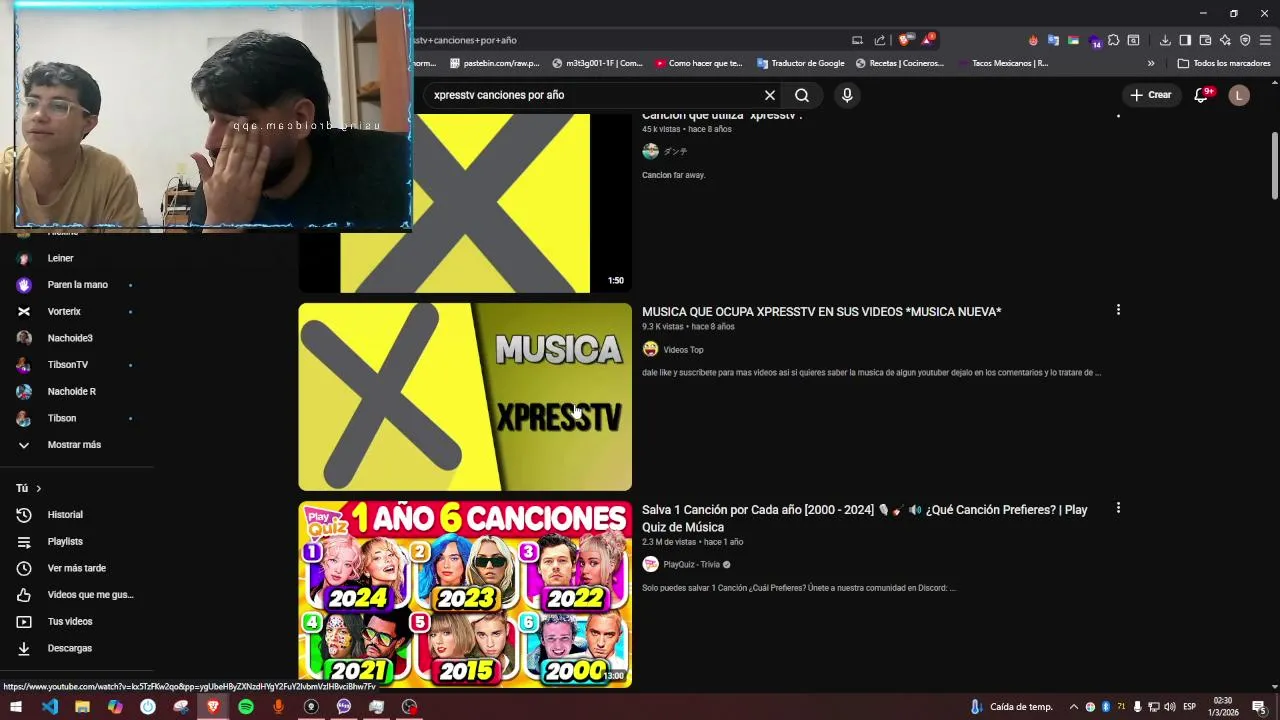The image size is (1280, 720).
Task: Open the Leiner subscription
Action: [x=60, y=258]
